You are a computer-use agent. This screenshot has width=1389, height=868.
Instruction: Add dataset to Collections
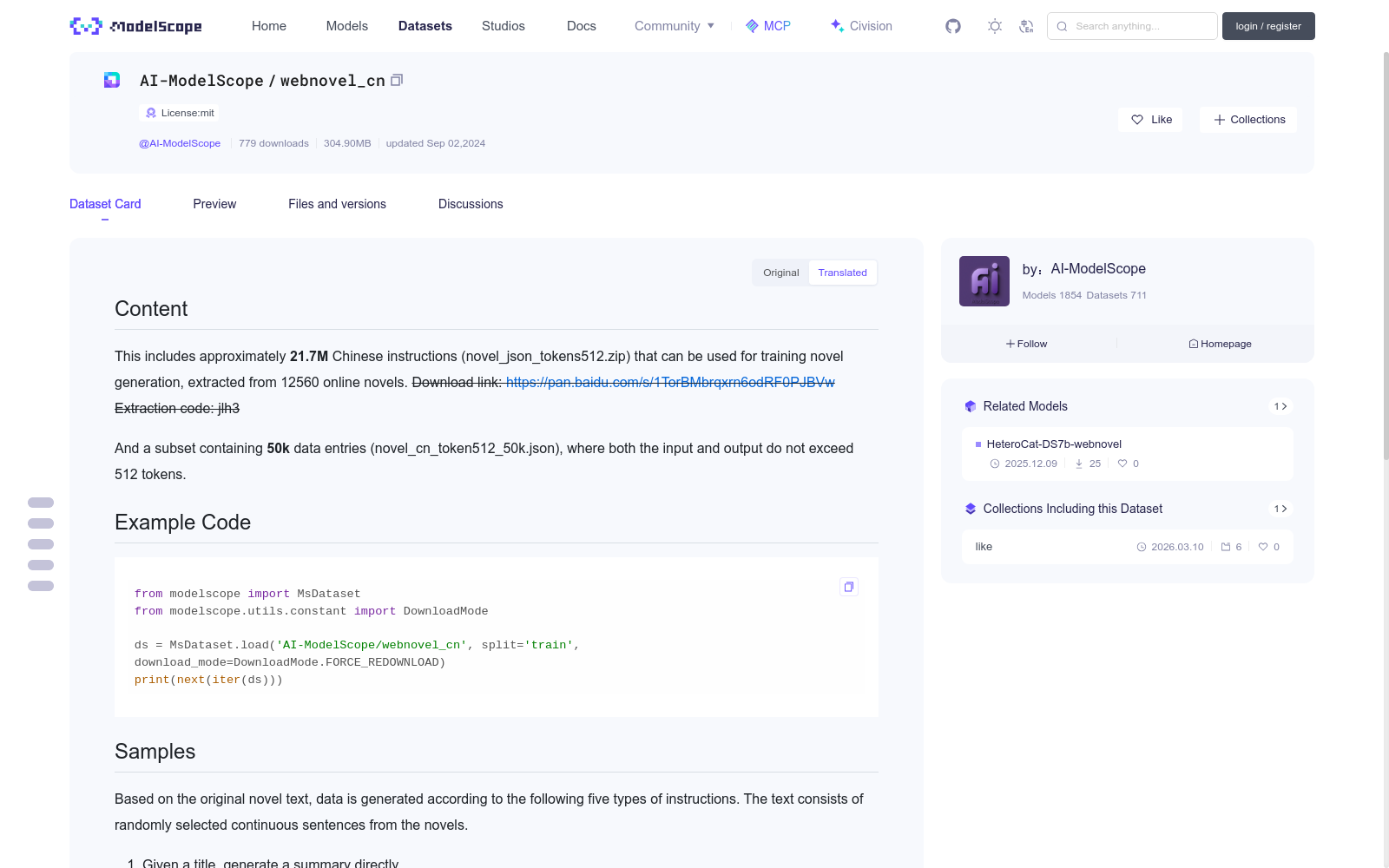(1248, 120)
